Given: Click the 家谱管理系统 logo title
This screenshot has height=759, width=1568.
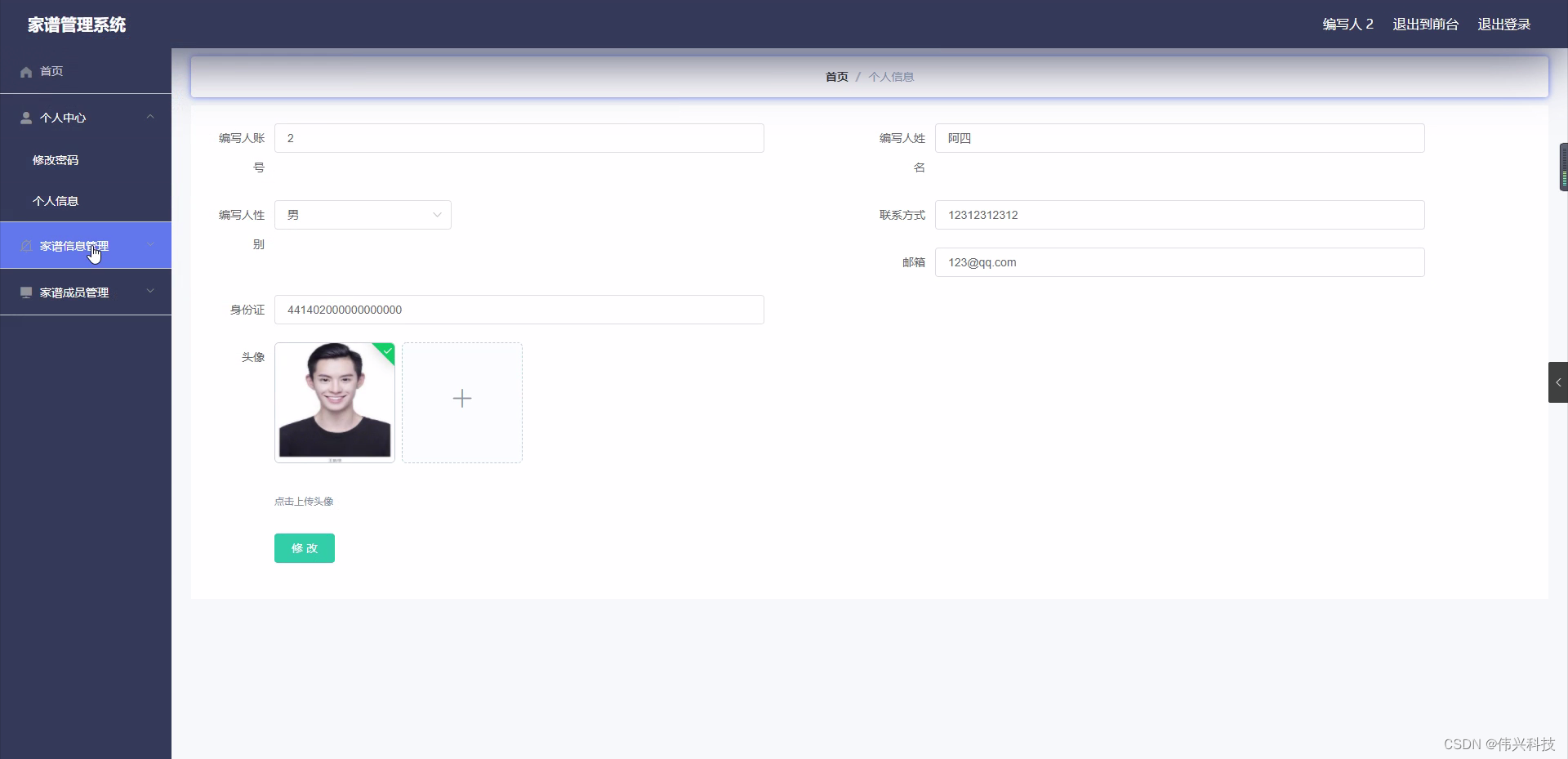Looking at the screenshot, I should 76,25.
